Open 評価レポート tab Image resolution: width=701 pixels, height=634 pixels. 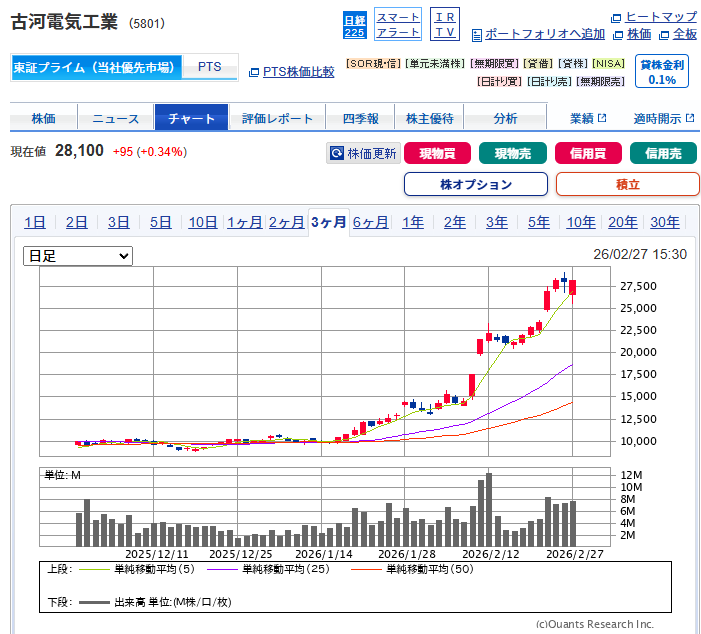click(277, 118)
